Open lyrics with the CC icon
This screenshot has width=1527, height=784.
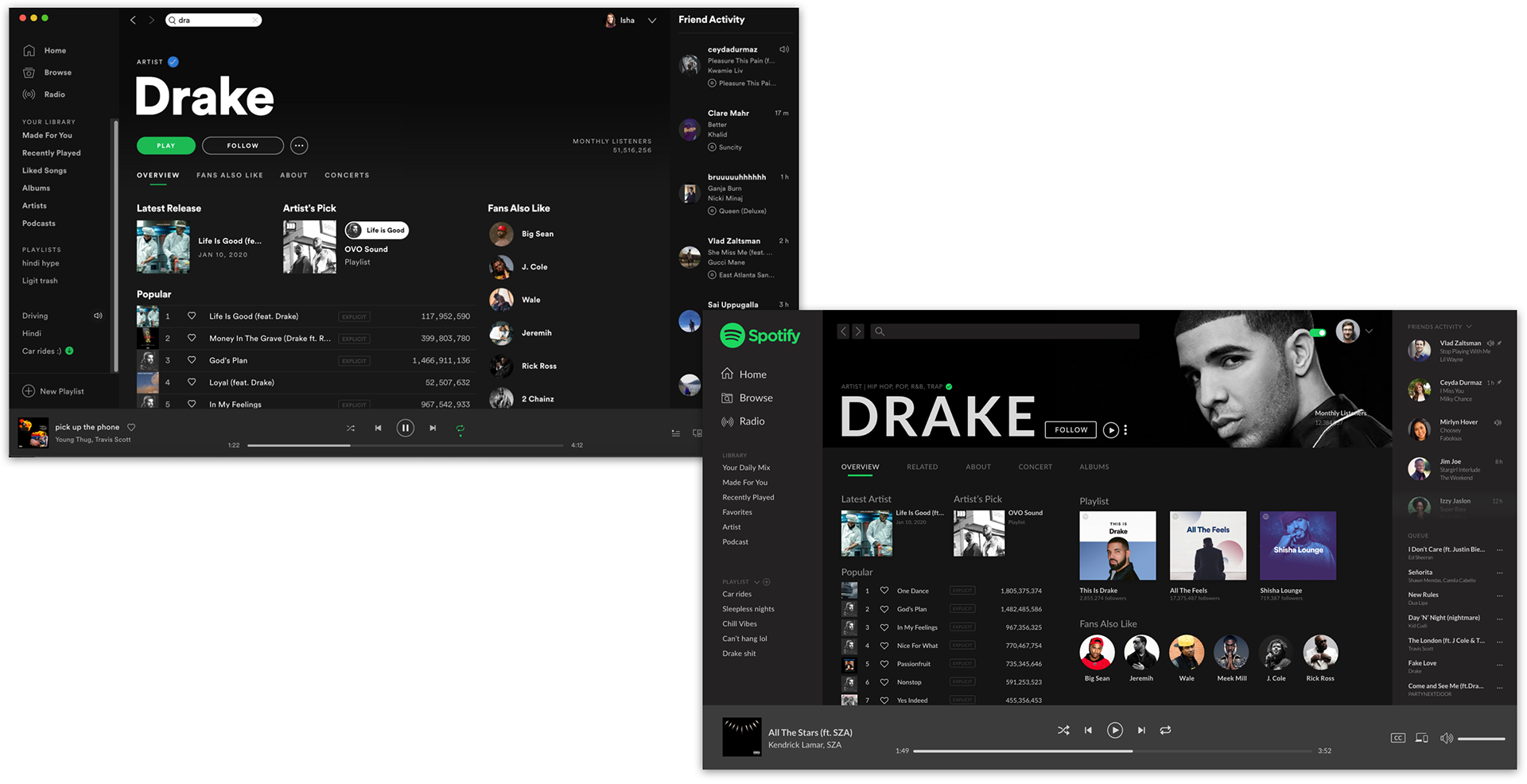[1398, 738]
